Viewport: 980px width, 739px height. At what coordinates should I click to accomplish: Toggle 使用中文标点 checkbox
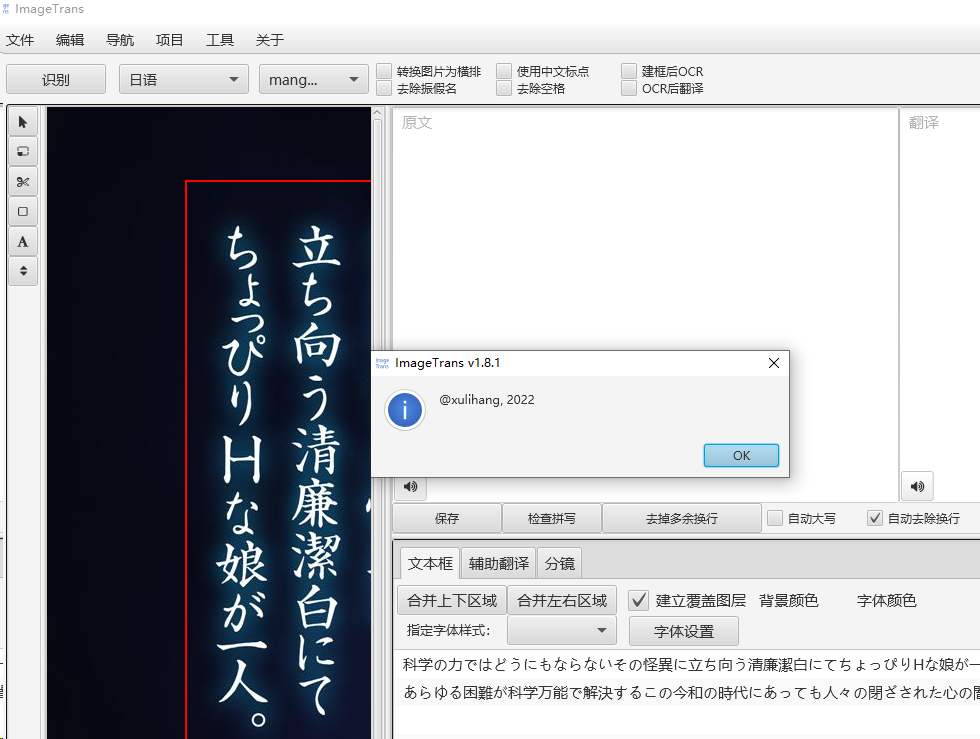click(x=504, y=71)
